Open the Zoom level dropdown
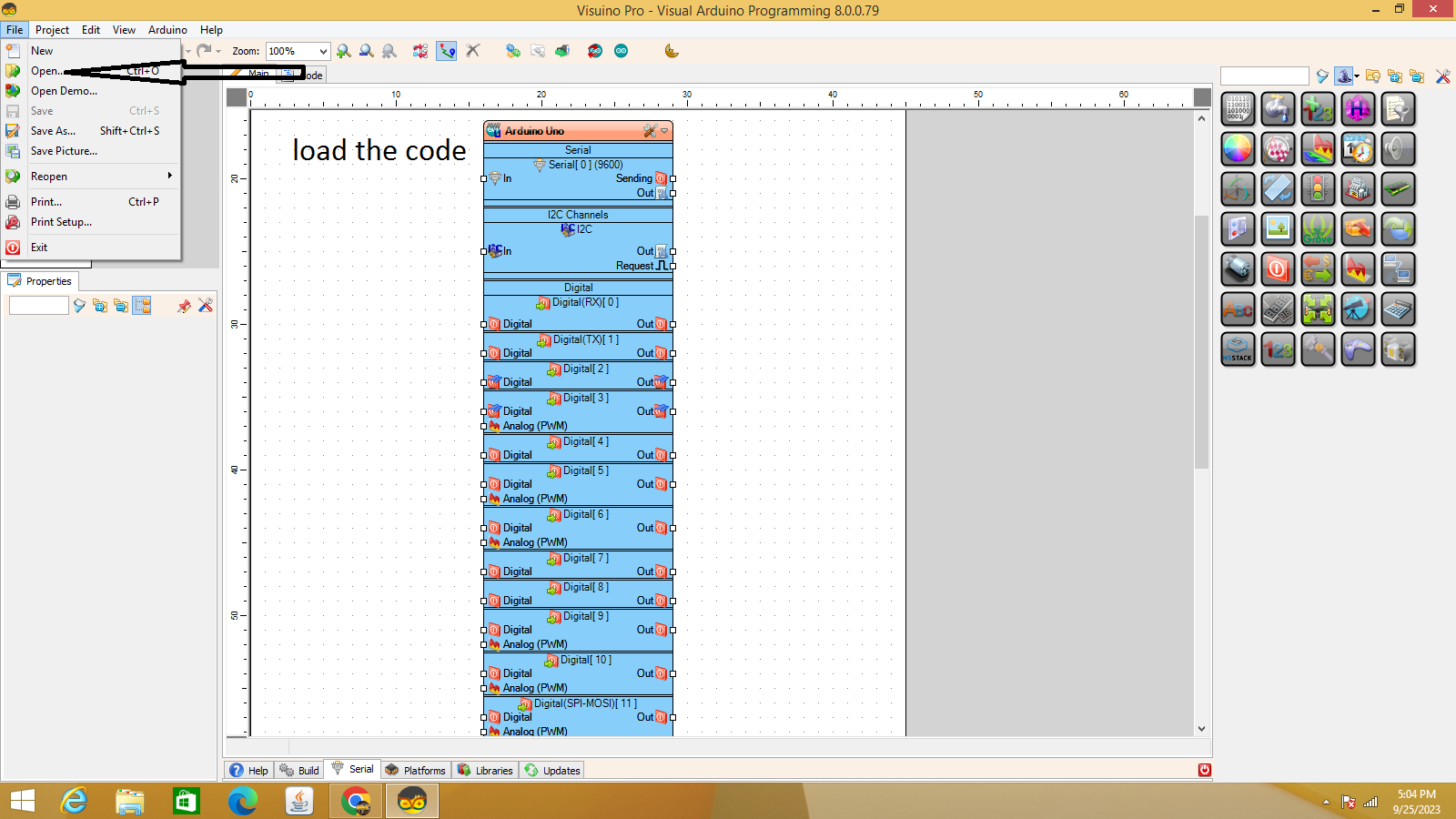The image size is (1456, 819). click(324, 51)
